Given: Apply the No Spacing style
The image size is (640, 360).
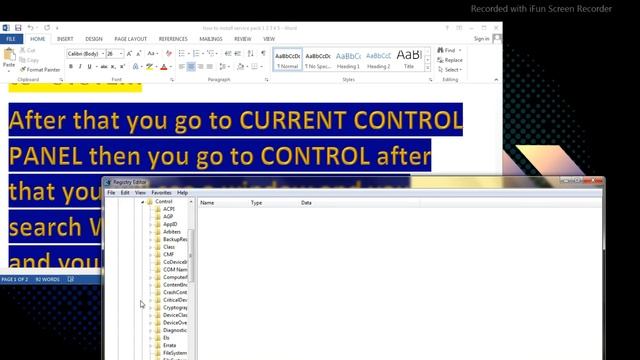Looking at the screenshot, I should [318, 60].
